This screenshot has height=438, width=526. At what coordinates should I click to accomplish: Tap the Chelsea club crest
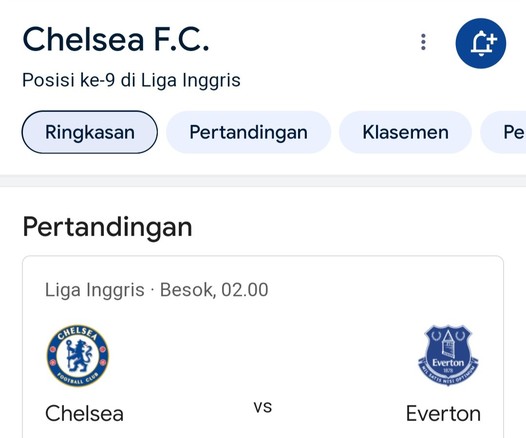click(78, 355)
